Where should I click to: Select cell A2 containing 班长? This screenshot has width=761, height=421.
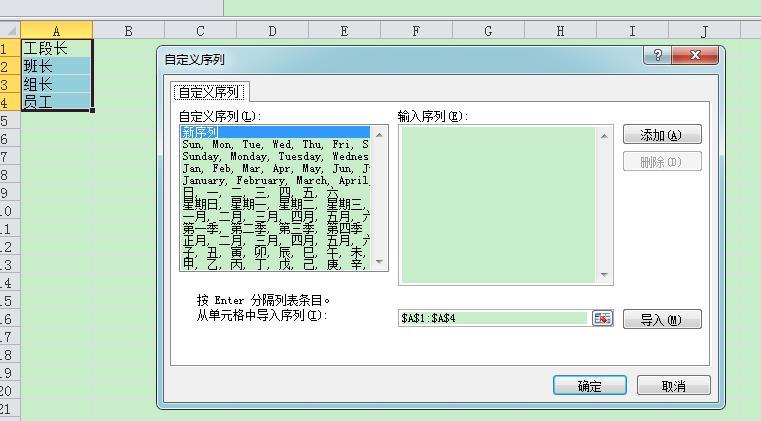point(56,66)
